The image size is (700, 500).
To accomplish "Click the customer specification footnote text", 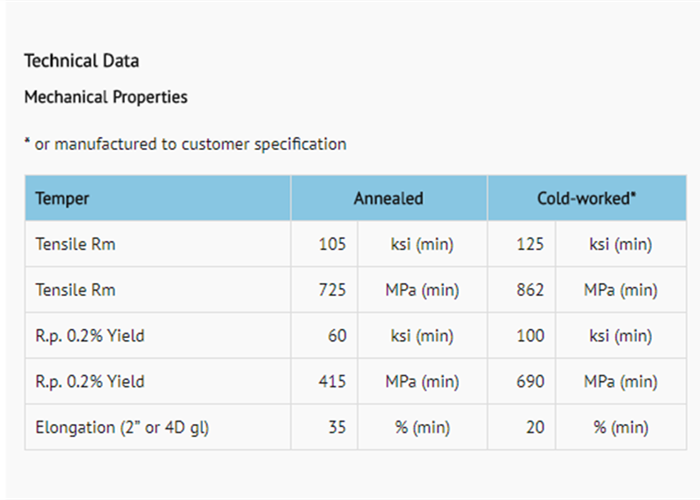I will (x=185, y=144).
